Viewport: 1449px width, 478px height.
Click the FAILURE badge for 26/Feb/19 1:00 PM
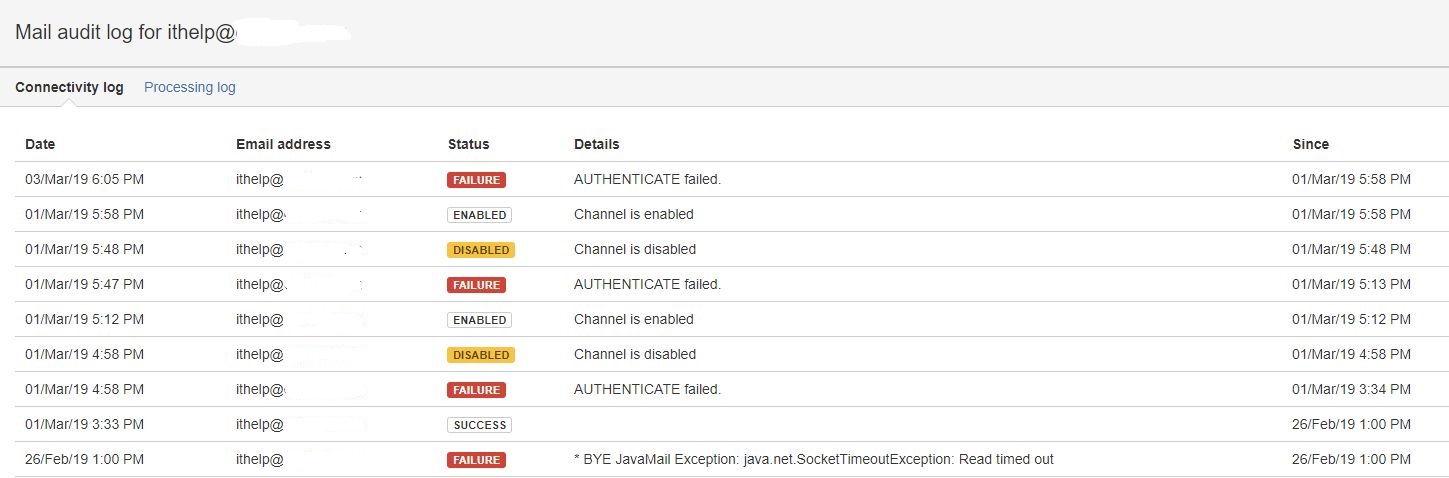(x=476, y=460)
